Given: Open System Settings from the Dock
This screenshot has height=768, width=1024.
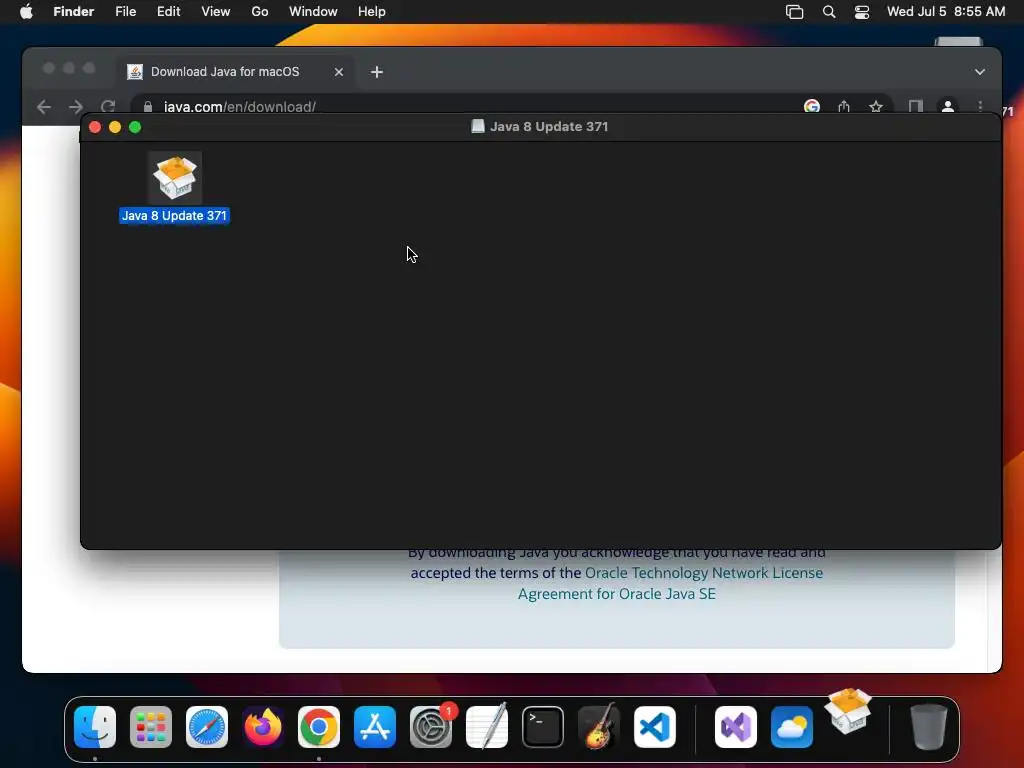Looking at the screenshot, I should point(431,727).
